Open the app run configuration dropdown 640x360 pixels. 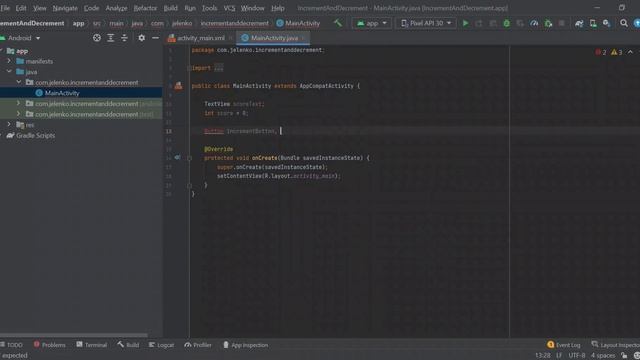click(371, 23)
